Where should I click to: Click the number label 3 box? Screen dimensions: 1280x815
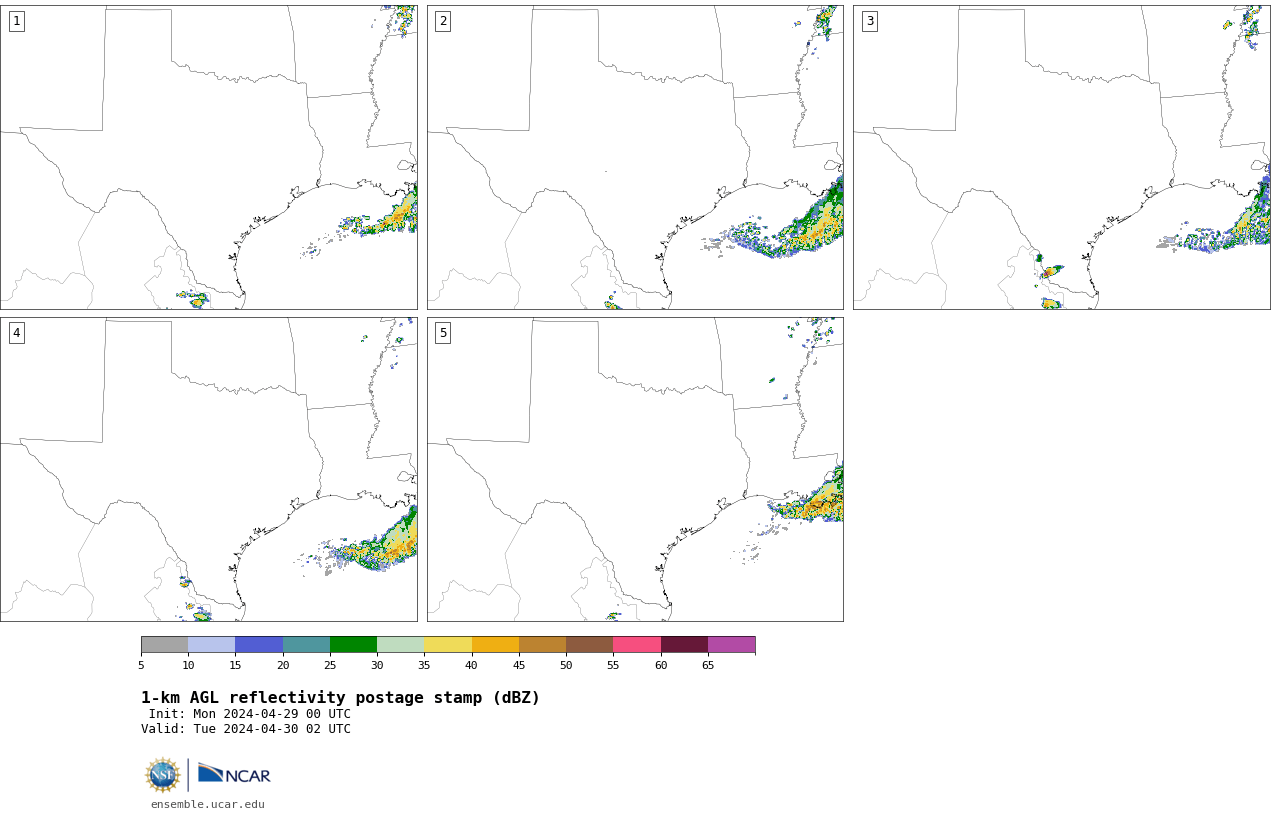pyautogui.click(x=869, y=21)
